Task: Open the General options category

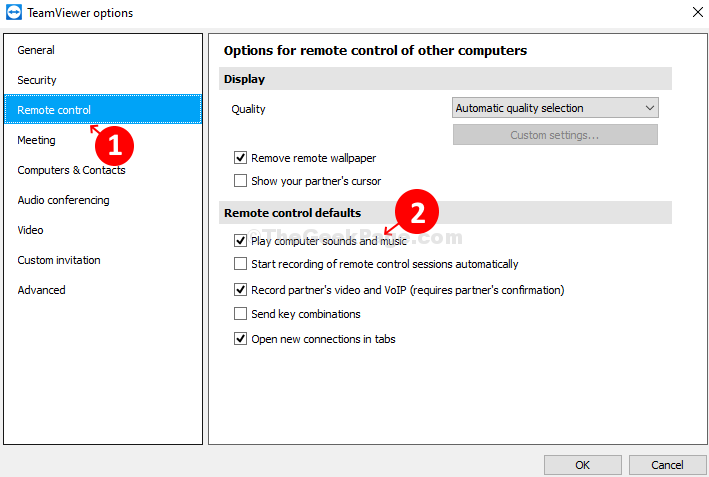Action: [x=103, y=50]
